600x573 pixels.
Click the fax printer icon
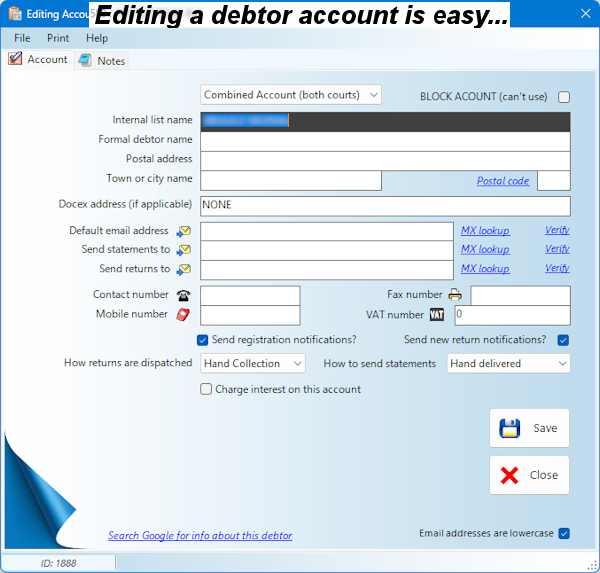click(455, 295)
